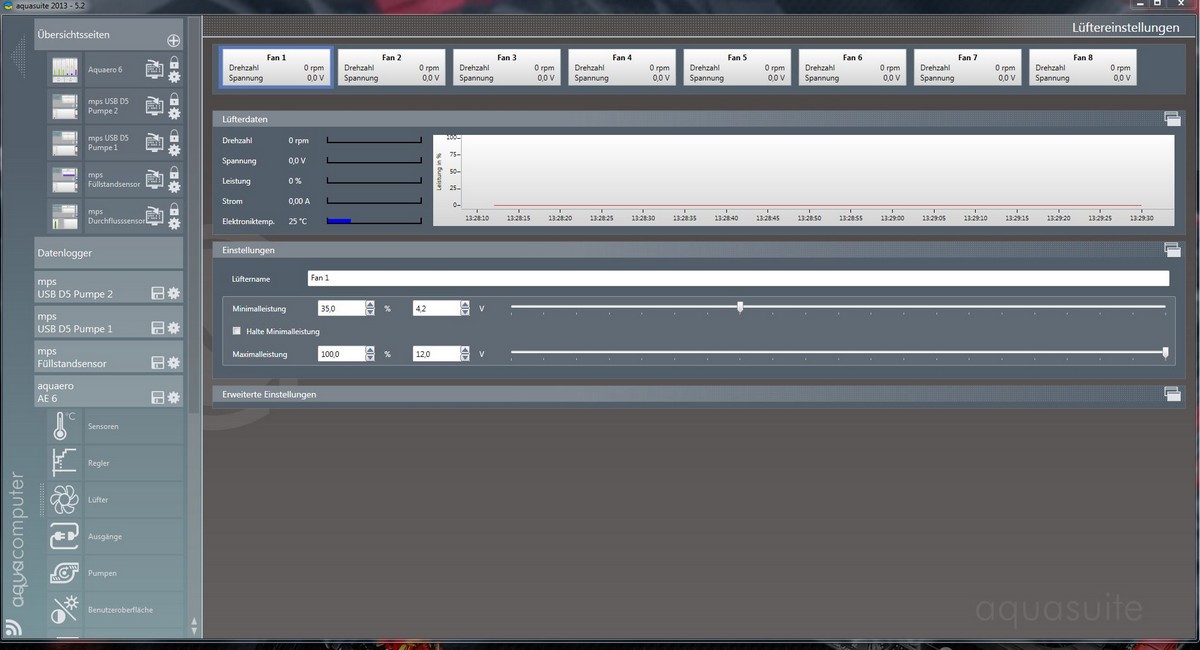Expand the Erweiterte Einstellungen section
Image resolution: width=1200 pixels, height=650 pixels.
coord(1172,394)
